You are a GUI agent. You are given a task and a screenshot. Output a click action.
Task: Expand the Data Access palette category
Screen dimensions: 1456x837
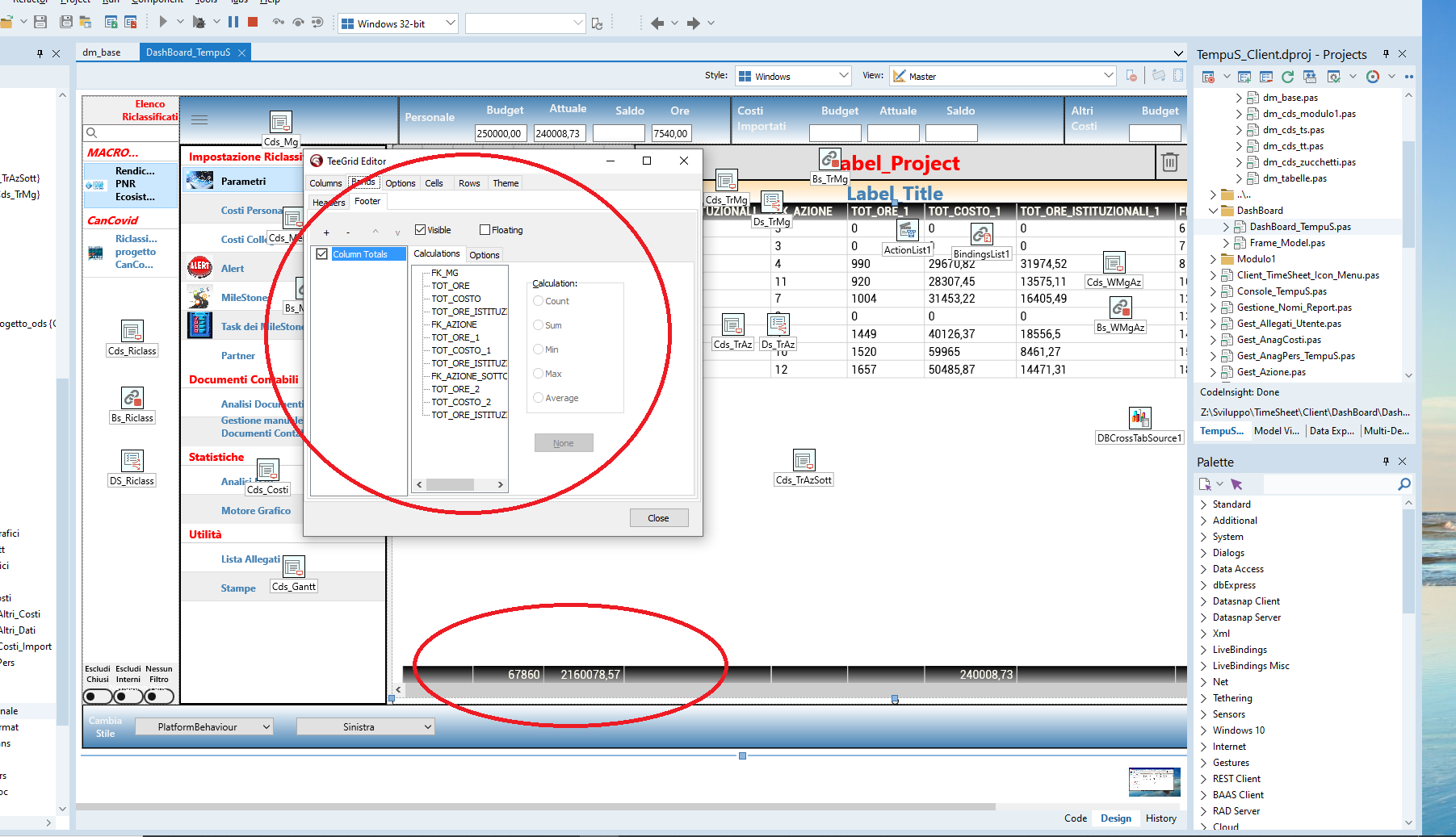(1203, 569)
